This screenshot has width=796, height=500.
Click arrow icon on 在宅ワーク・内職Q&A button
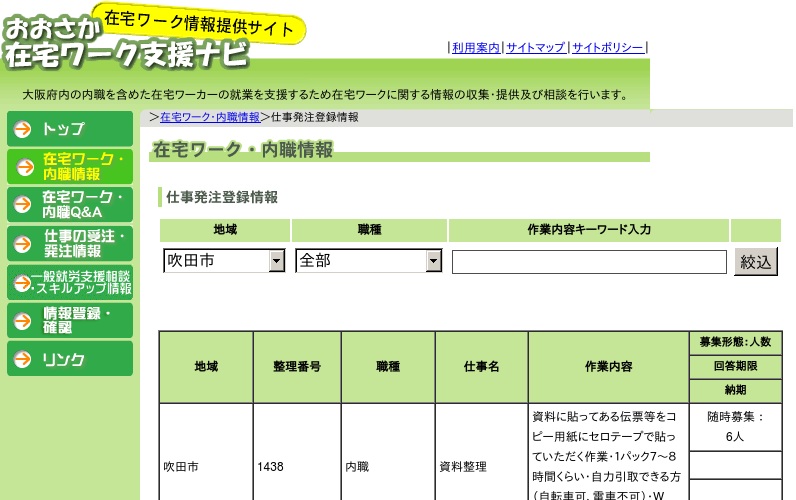click(x=22, y=204)
